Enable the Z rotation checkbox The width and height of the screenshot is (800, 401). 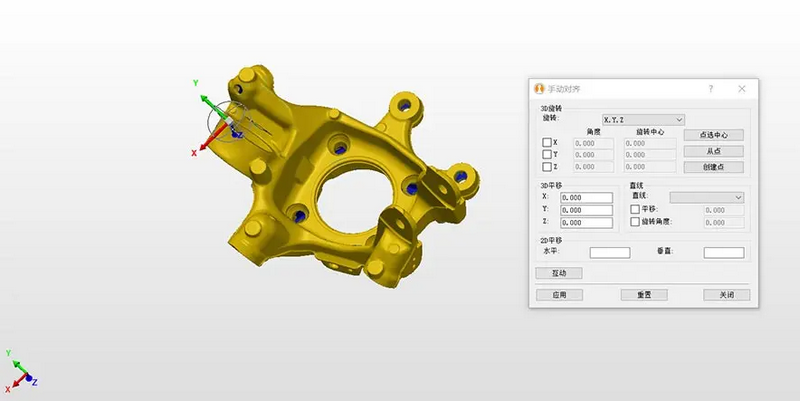[x=547, y=167]
